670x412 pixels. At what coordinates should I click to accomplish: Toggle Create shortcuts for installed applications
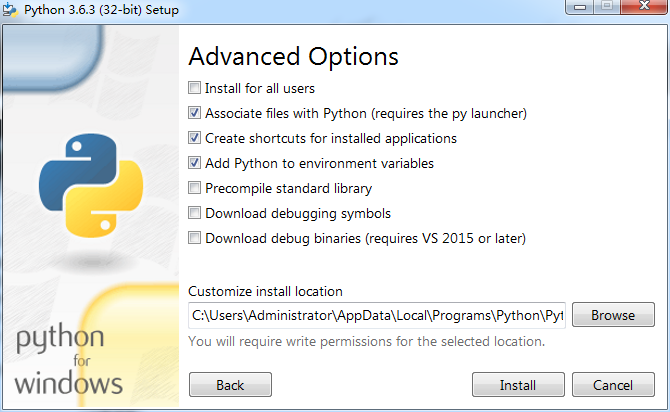click(x=194, y=138)
